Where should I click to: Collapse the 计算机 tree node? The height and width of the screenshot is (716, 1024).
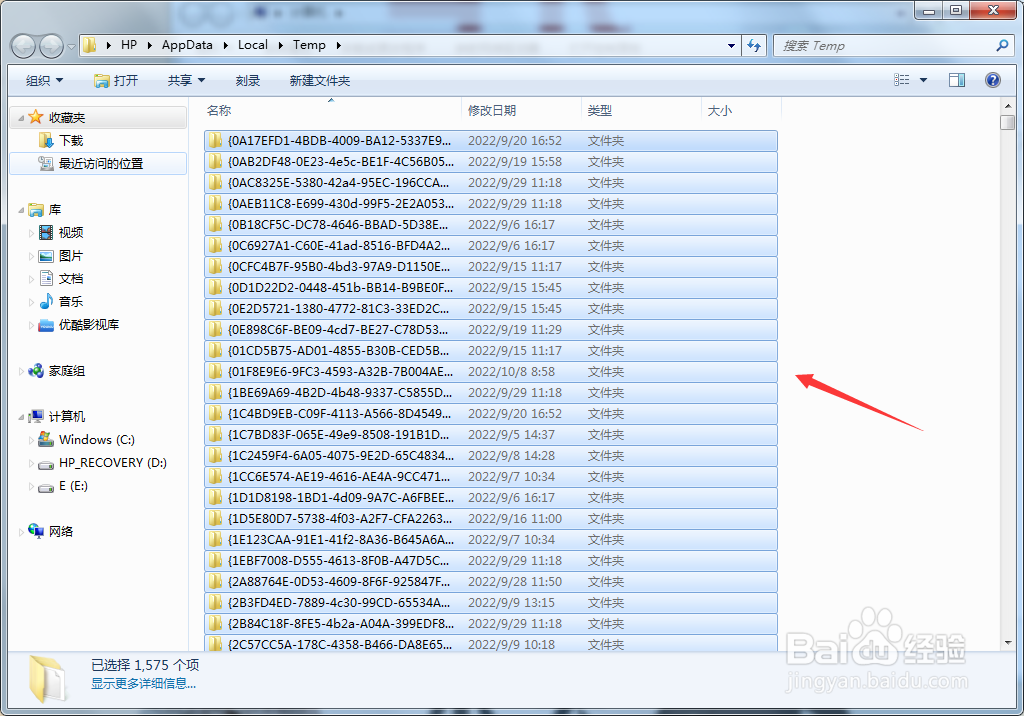tap(21, 417)
